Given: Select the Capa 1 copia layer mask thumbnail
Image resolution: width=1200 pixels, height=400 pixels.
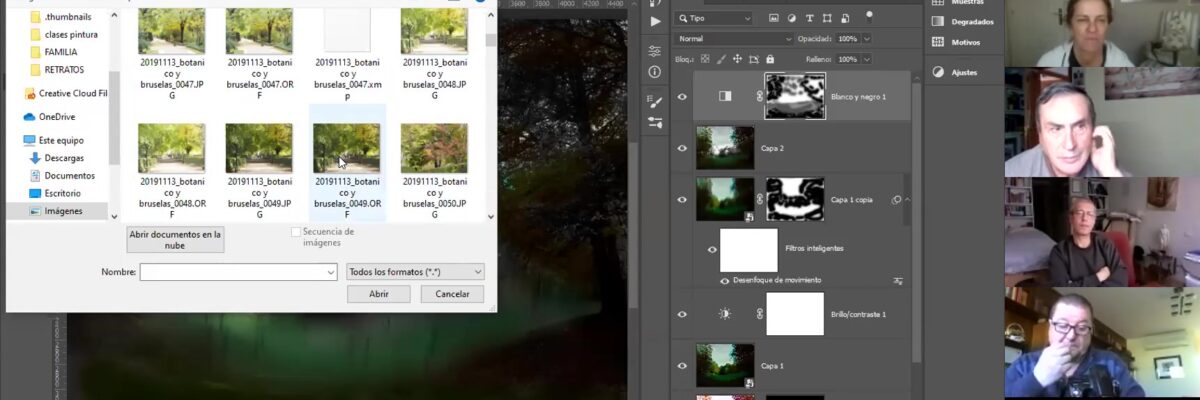Looking at the screenshot, I should point(795,199).
